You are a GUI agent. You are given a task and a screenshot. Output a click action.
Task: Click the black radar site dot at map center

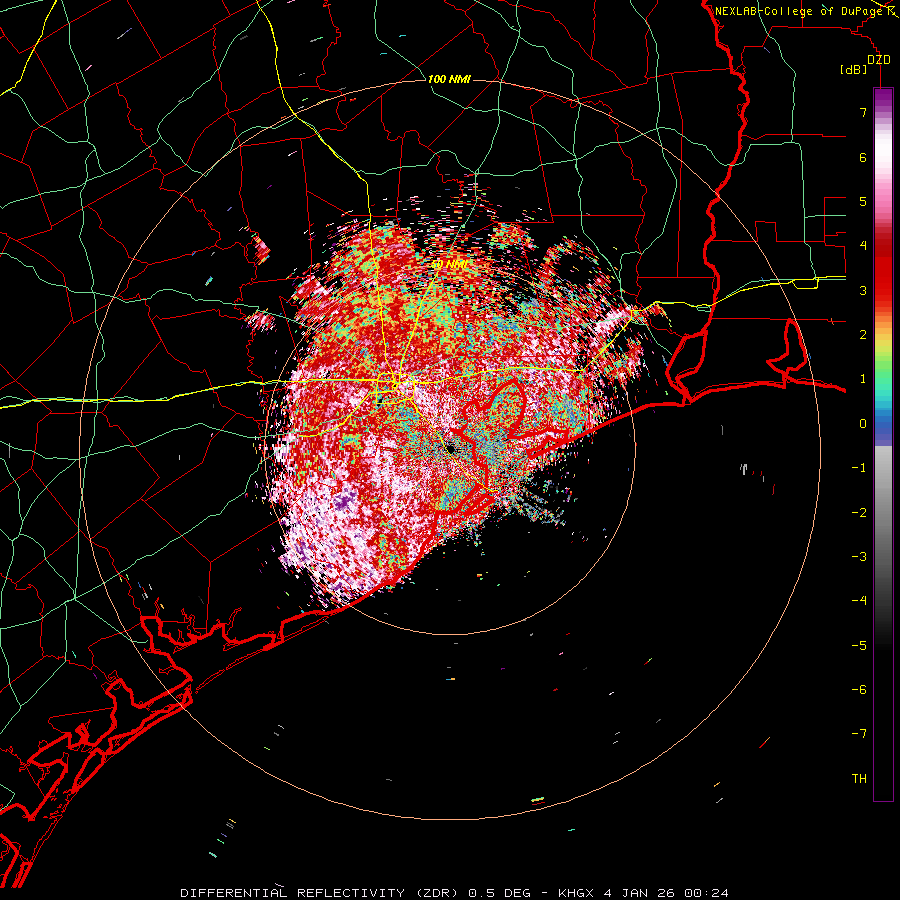pyautogui.click(x=451, y=448)
